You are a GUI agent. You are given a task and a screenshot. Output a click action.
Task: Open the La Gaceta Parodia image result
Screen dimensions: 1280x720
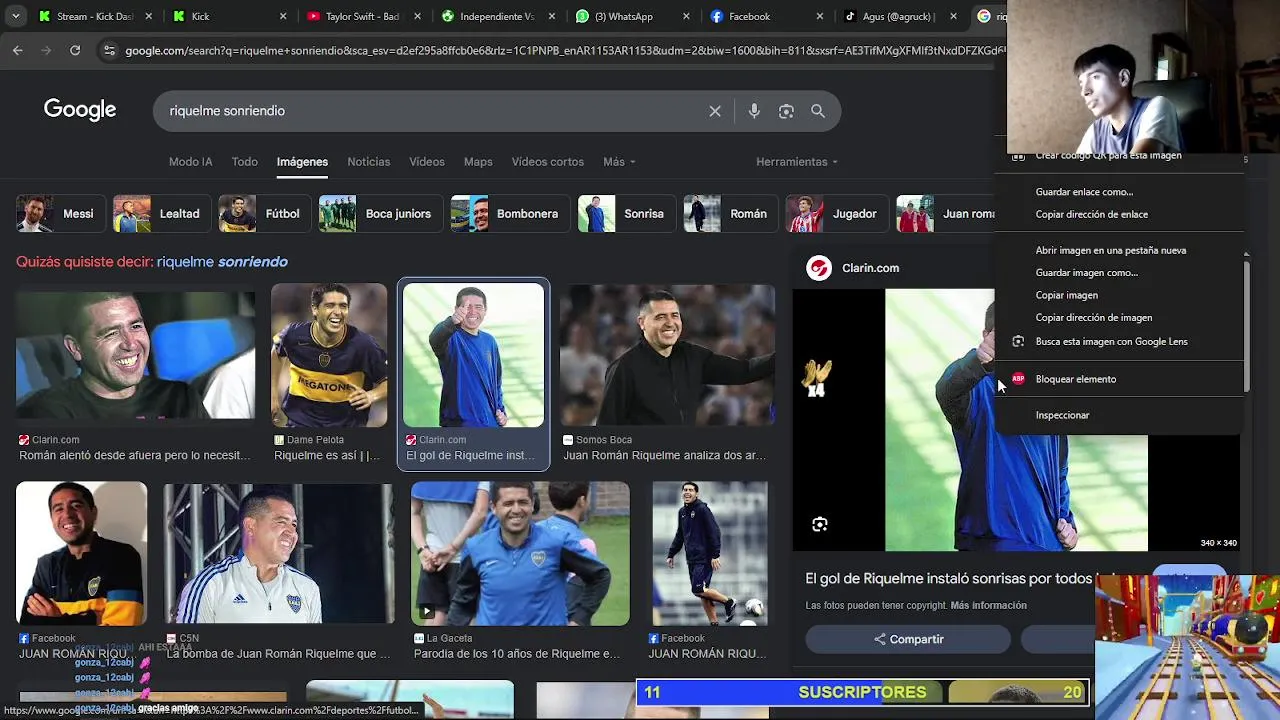(520, 553)
